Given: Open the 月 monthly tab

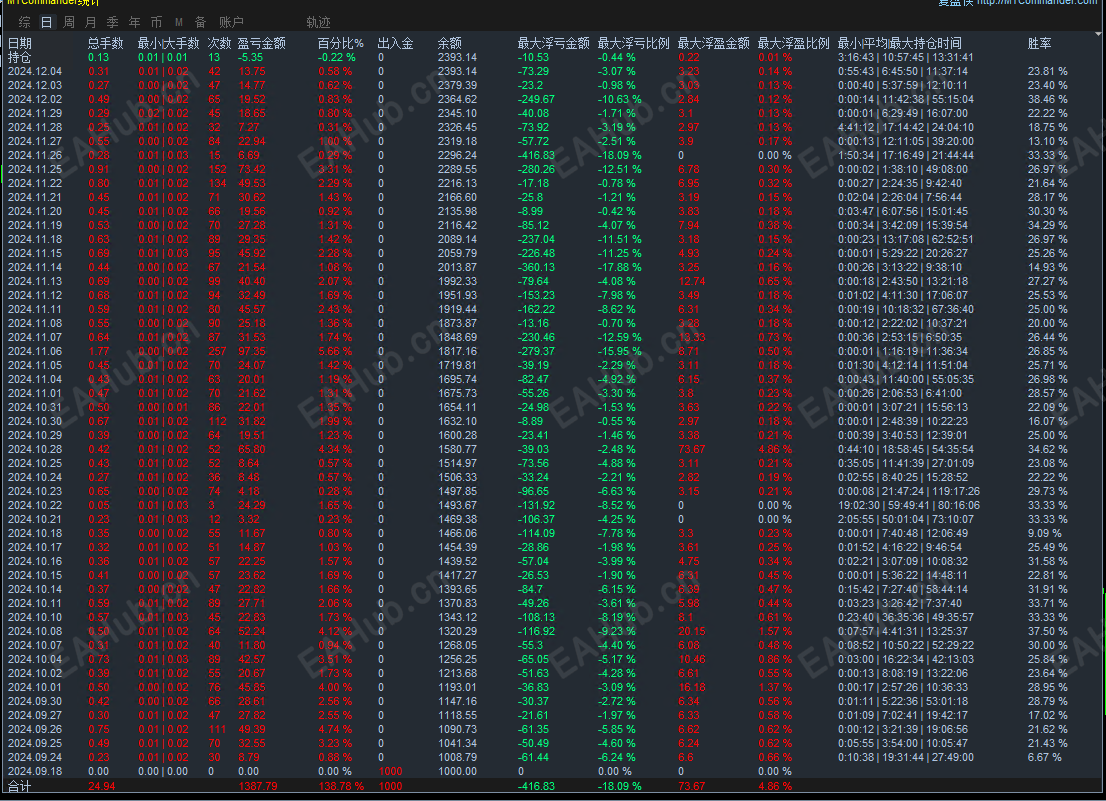Looking at the screenshot, I should point(91,23).
